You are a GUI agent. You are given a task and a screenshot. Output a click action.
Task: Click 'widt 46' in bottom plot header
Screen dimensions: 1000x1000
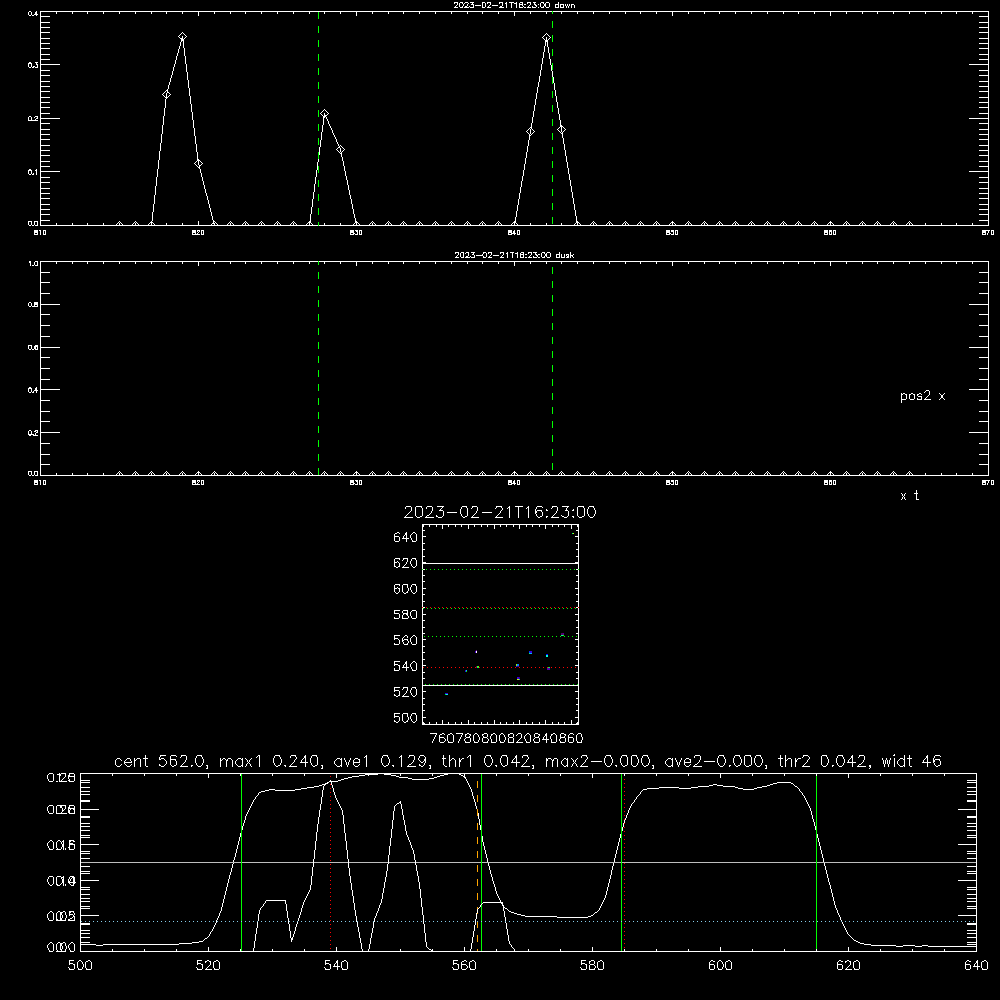(911, 761)
